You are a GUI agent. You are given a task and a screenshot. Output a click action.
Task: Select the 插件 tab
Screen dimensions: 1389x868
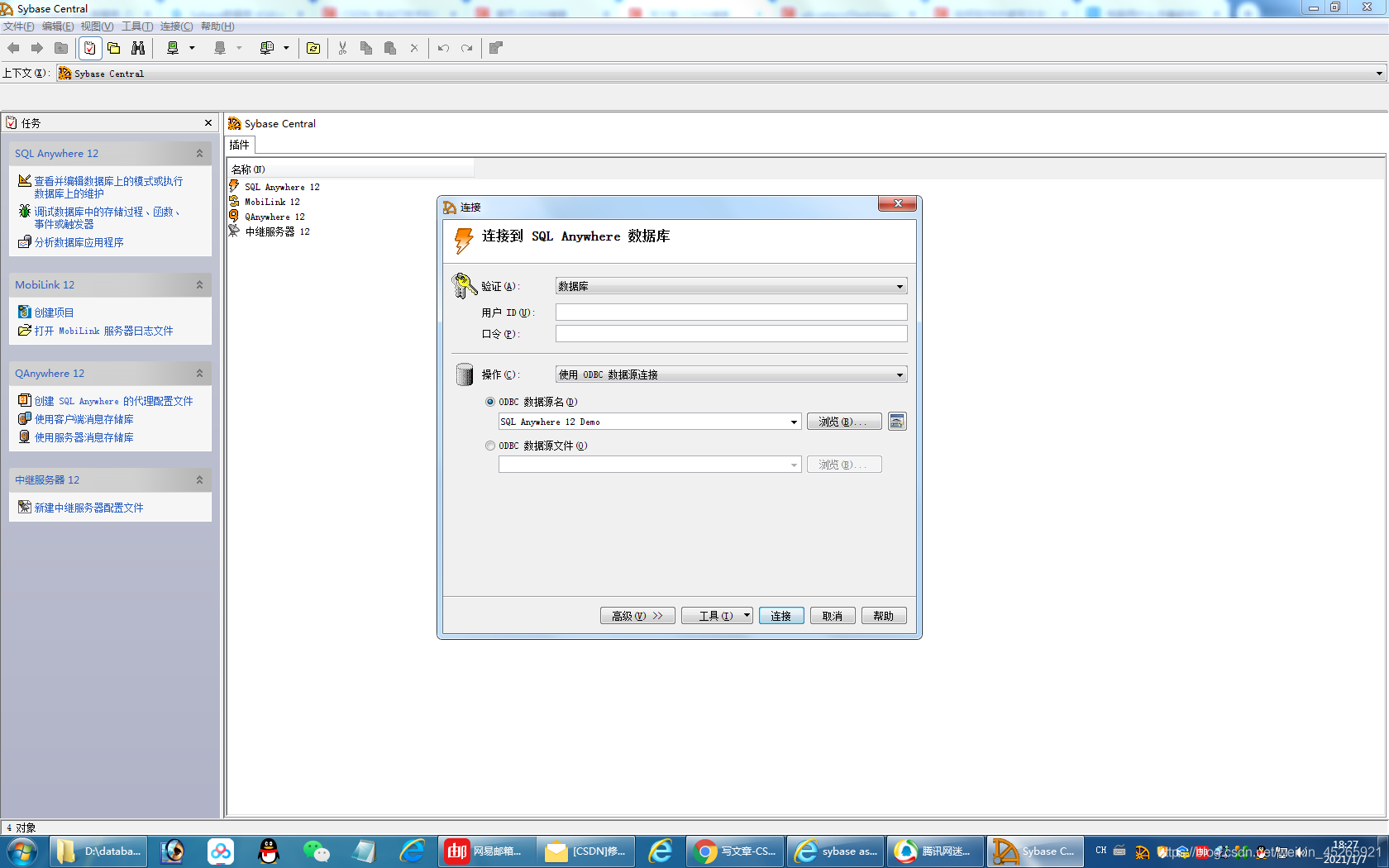[240, 145]
